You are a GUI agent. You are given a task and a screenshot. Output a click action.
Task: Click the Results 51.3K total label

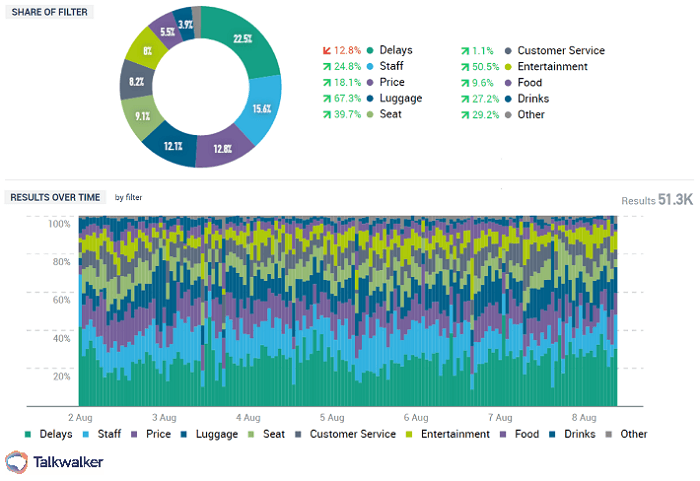[x=657, y=201]
